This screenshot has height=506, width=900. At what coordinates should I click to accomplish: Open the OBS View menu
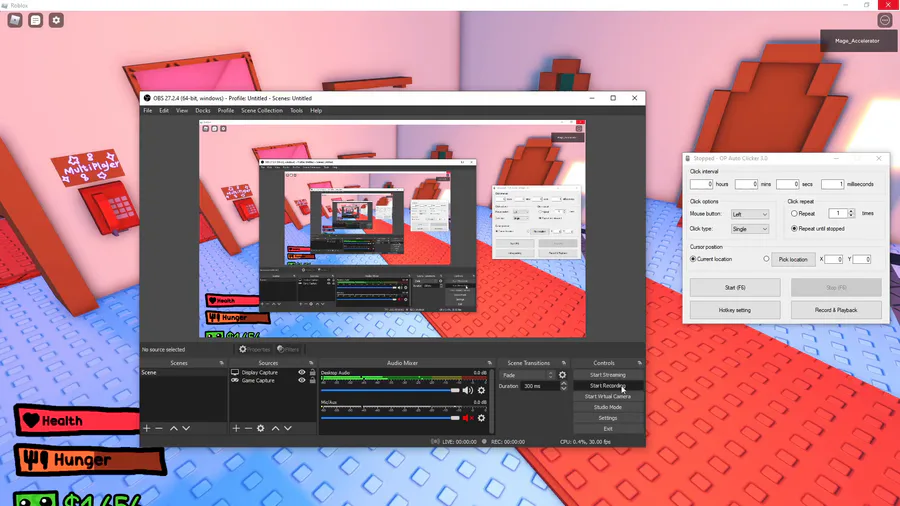182,111
